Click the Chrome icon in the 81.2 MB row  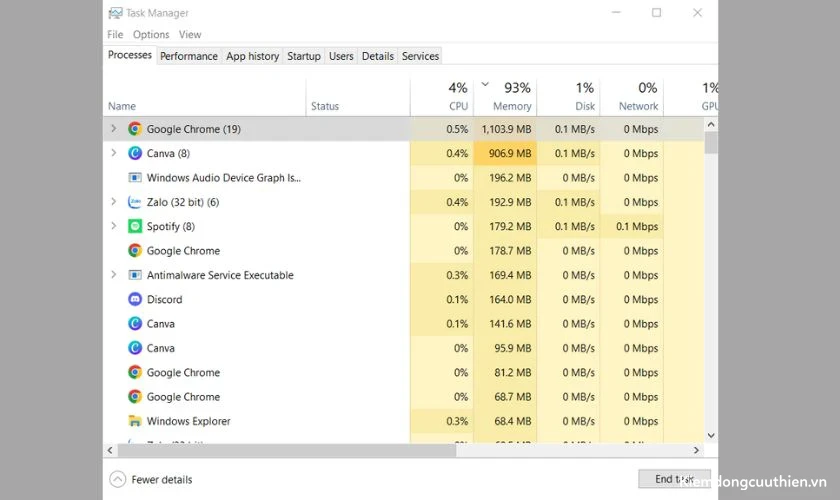click(135, 372)
